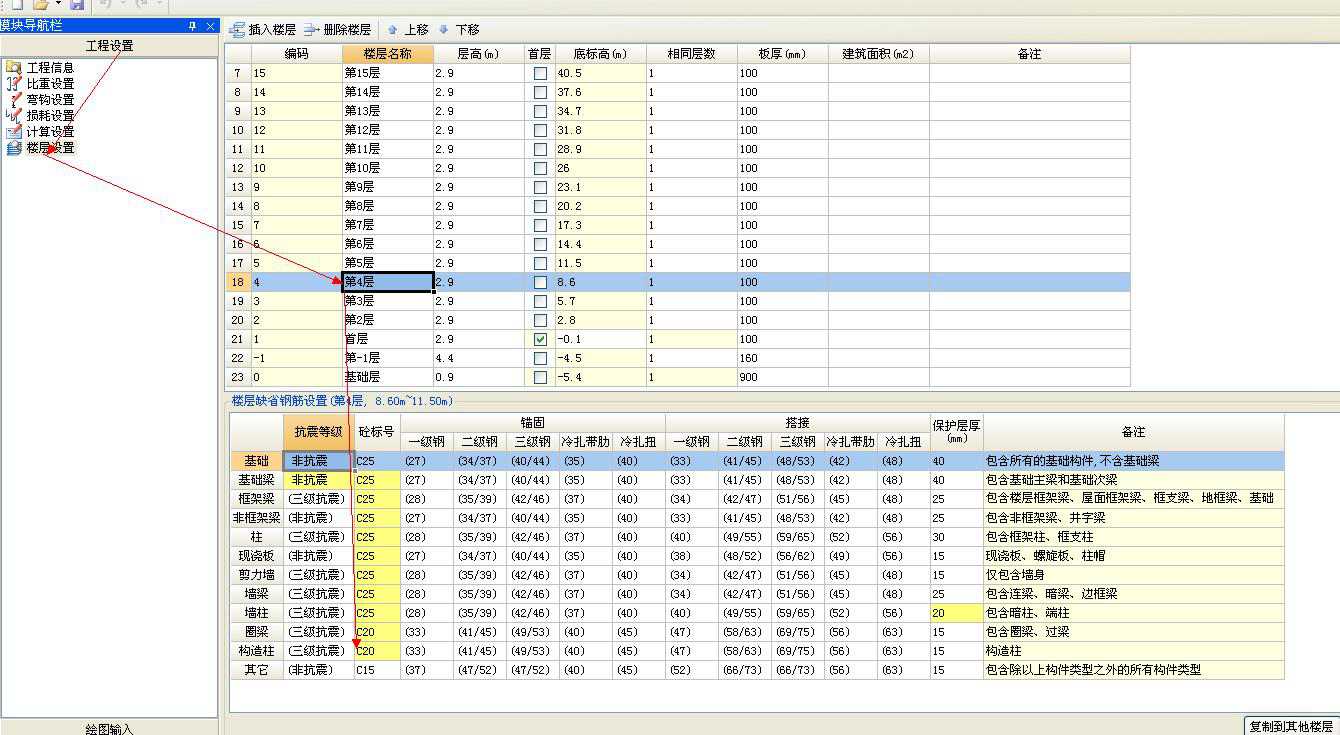Click the 层高 cell 4.4 of 第-1层
The height and width of the screenshot is (735, 1340).
click(x=479, y=358)
